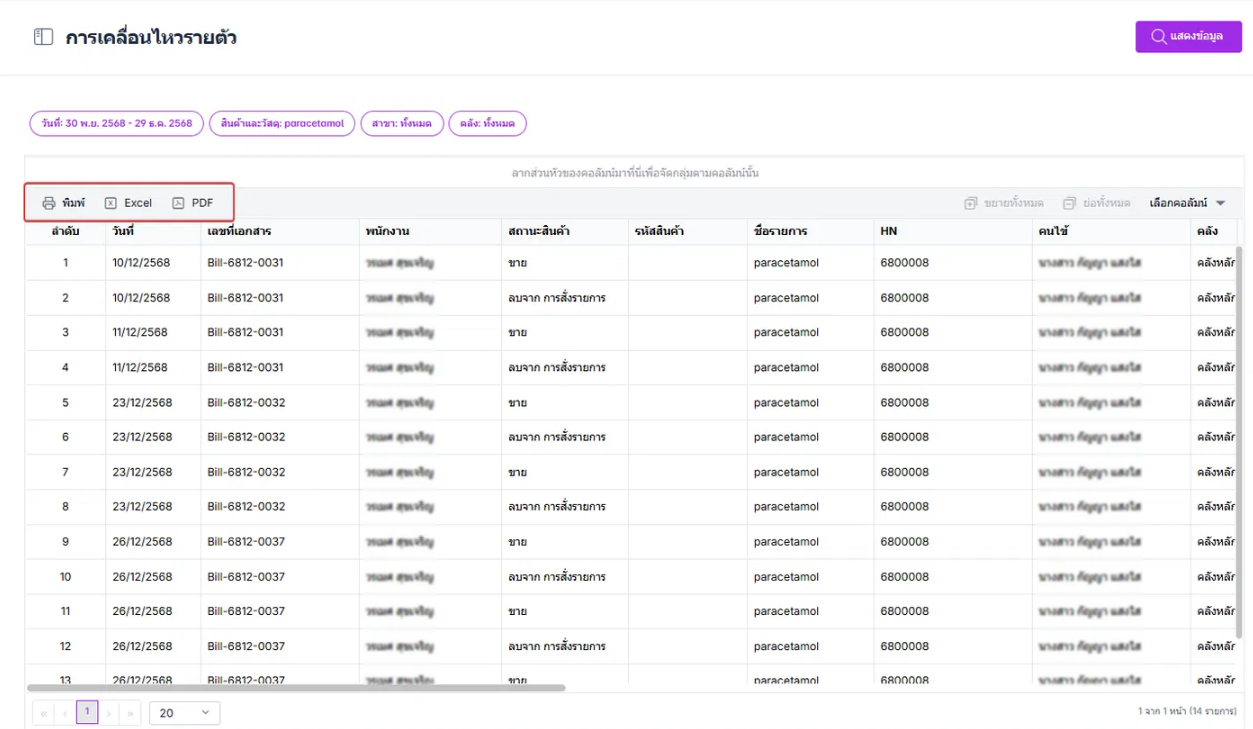Open the เลือกคอลัมน์ column chooser dropdown
This screenshot has width=1253, height=729.
pos(1187,203)
